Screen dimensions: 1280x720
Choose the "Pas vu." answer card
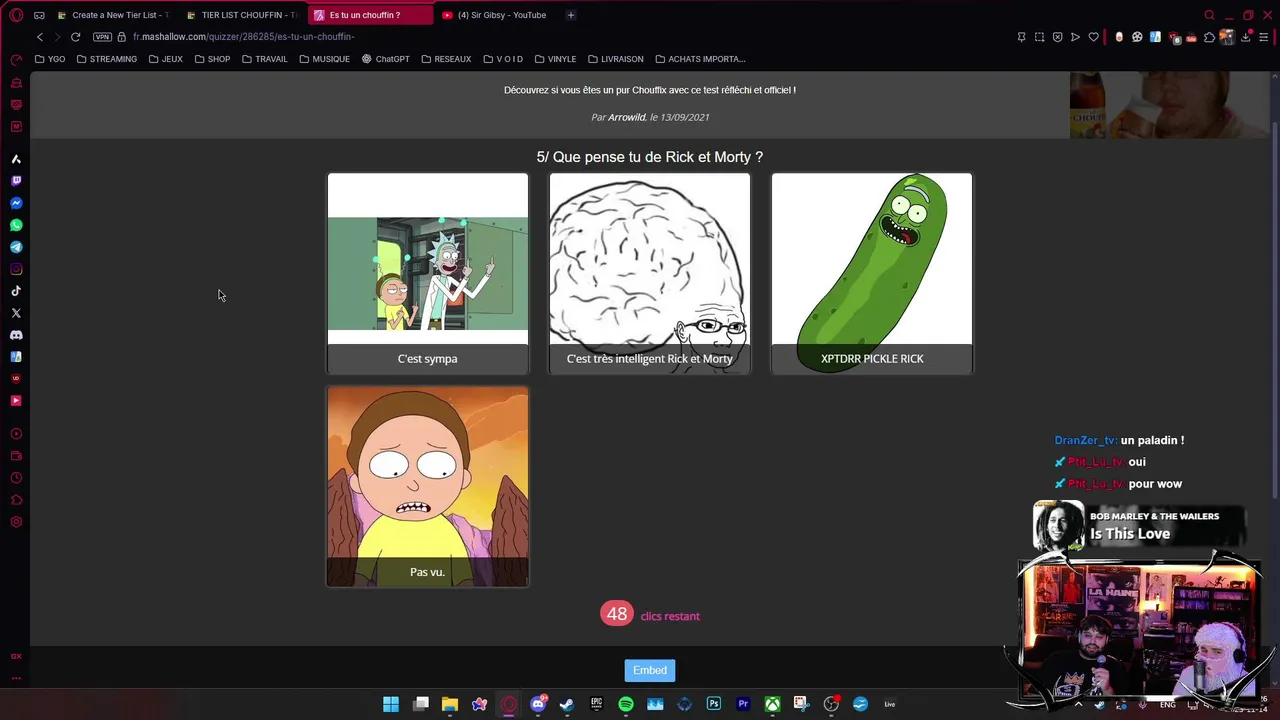(x=428, y=487)
